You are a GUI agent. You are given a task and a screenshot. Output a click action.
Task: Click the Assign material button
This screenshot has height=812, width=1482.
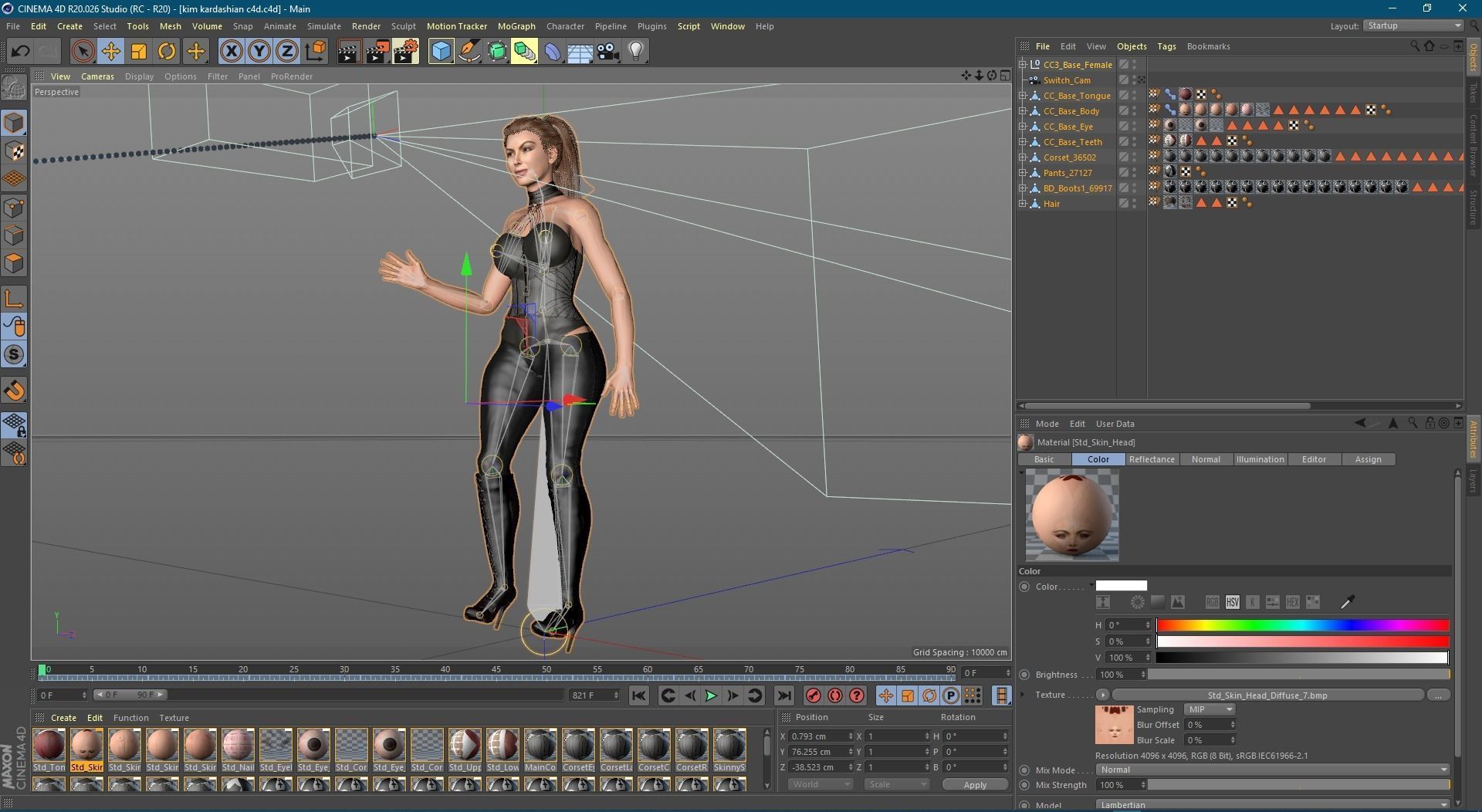(x=1368, y=459)
